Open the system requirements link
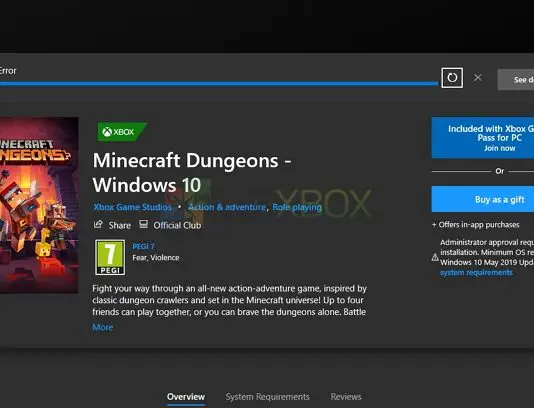 476,272
